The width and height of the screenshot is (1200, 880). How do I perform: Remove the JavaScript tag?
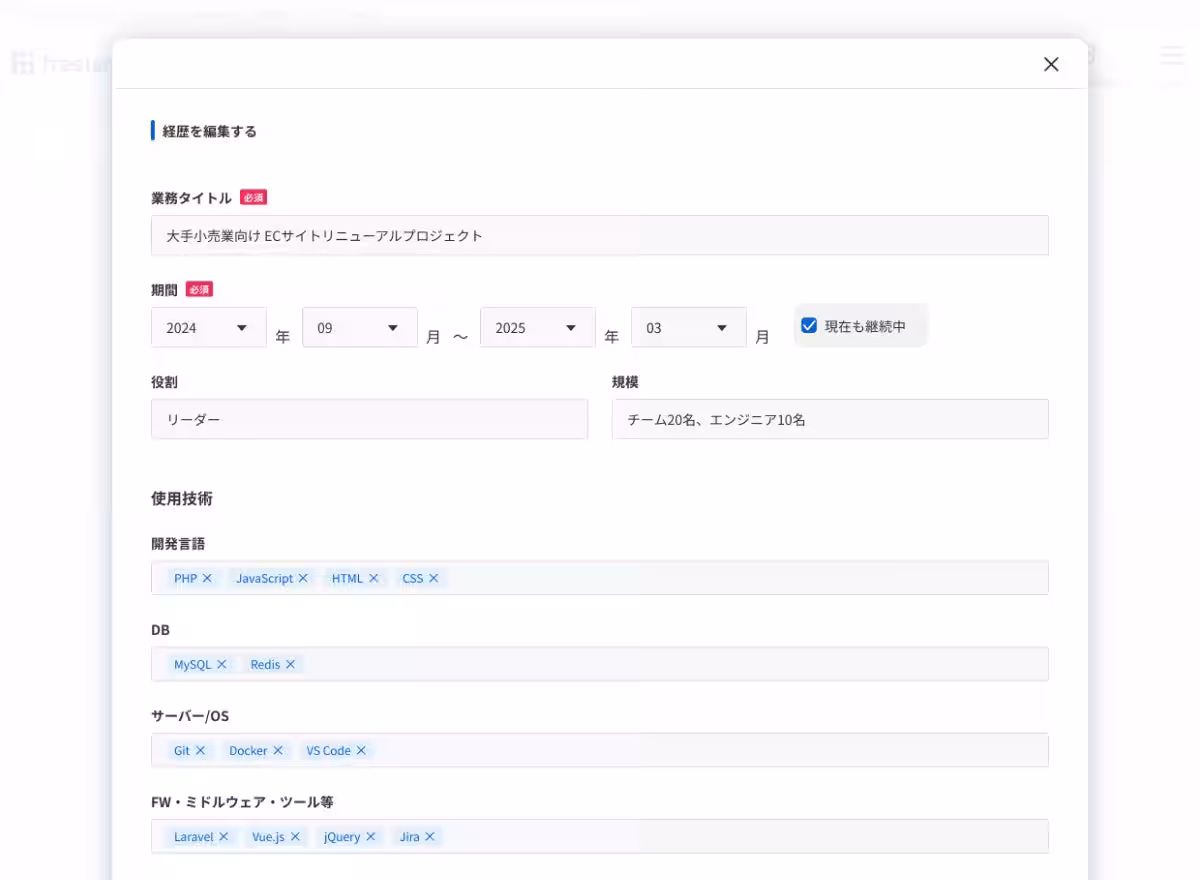(x=303, y=578)
